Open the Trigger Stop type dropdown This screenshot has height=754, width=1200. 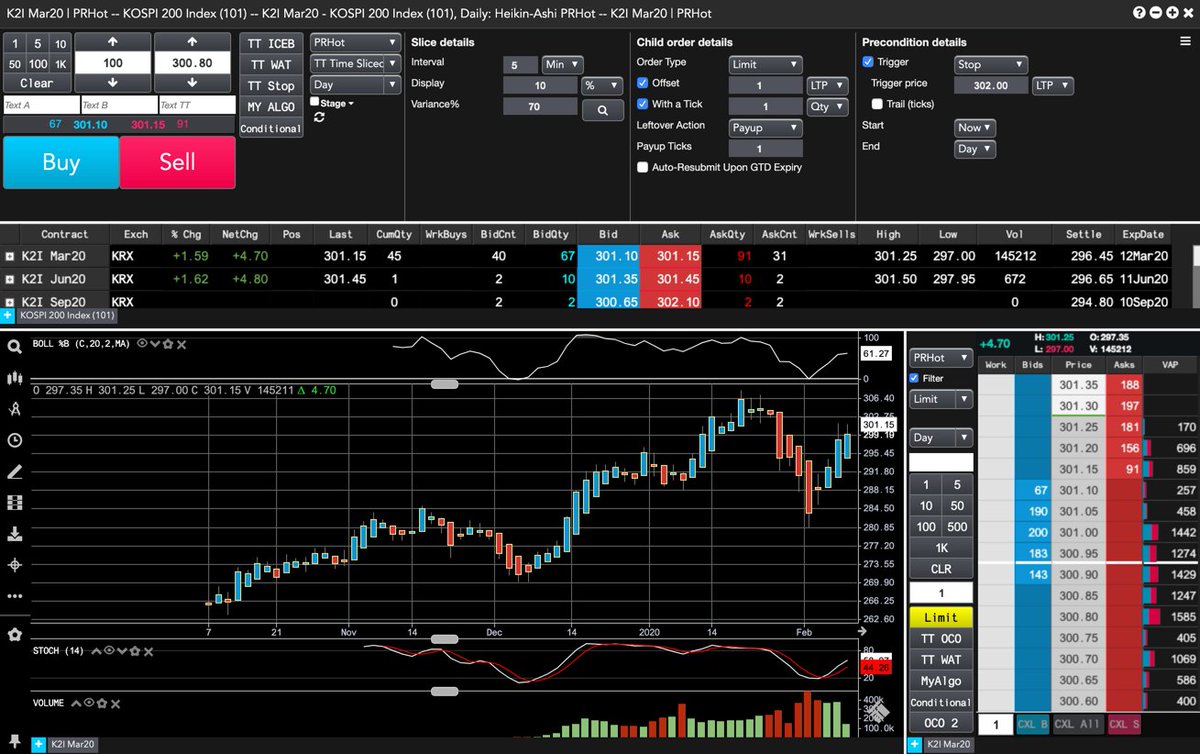click(991, 64)
